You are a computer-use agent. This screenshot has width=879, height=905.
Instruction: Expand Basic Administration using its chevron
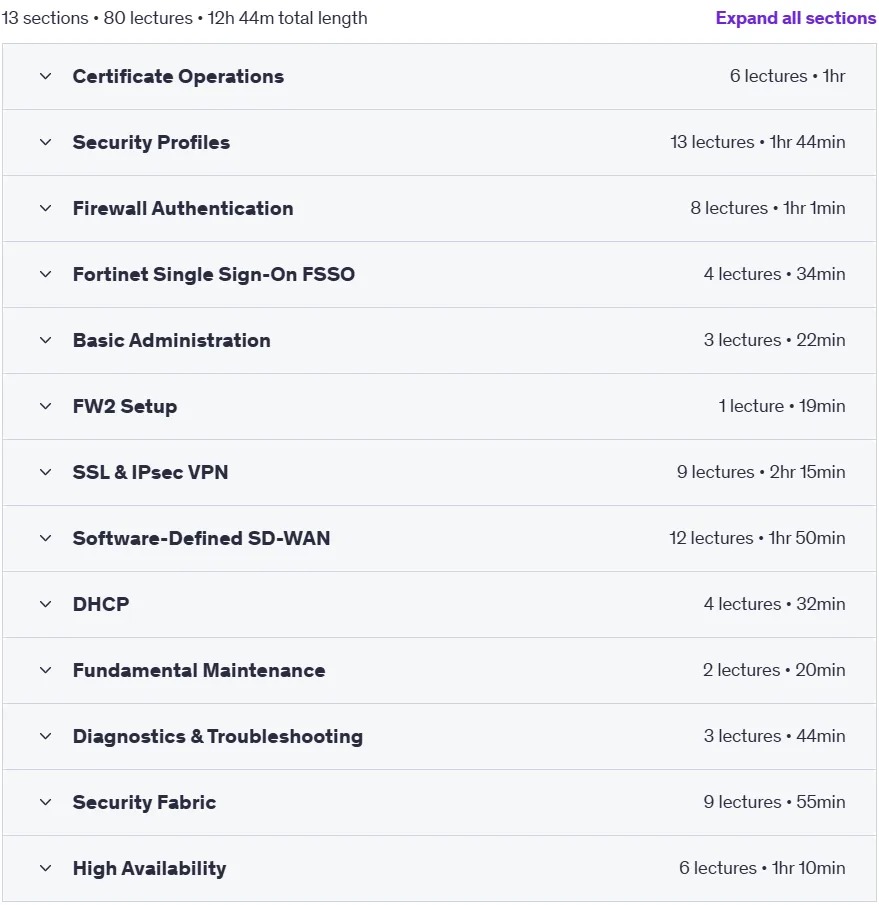coord(46,340)
